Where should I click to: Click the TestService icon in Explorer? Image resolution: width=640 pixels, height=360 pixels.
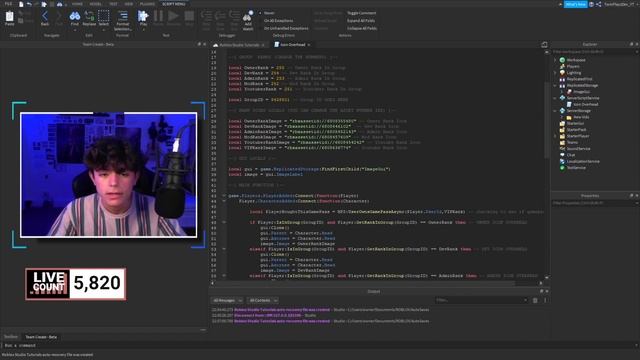(x=562, y=168)
